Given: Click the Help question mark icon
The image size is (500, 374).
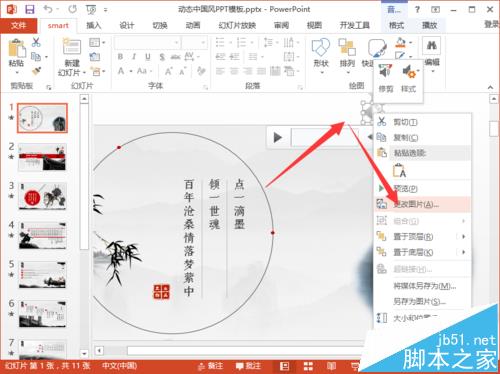Looking at the screenshot, I should point(417,10).
